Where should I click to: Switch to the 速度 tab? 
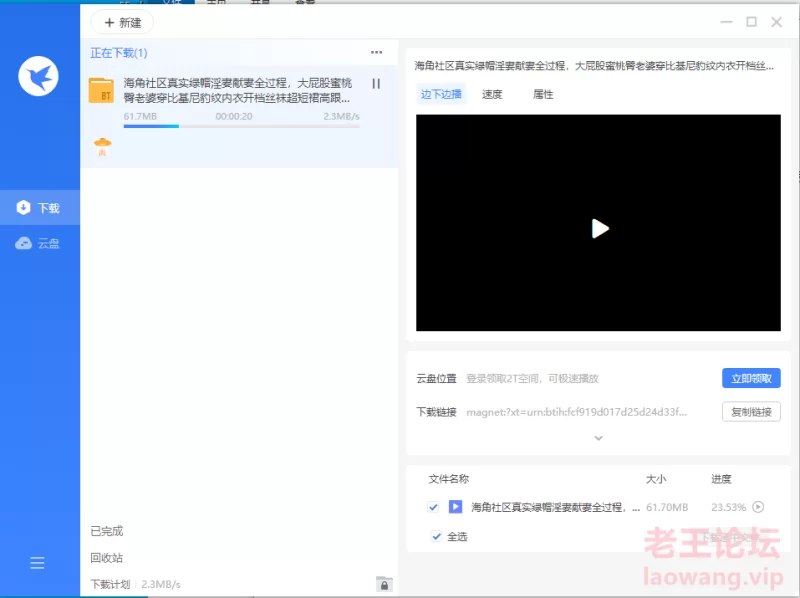(492, 94)
